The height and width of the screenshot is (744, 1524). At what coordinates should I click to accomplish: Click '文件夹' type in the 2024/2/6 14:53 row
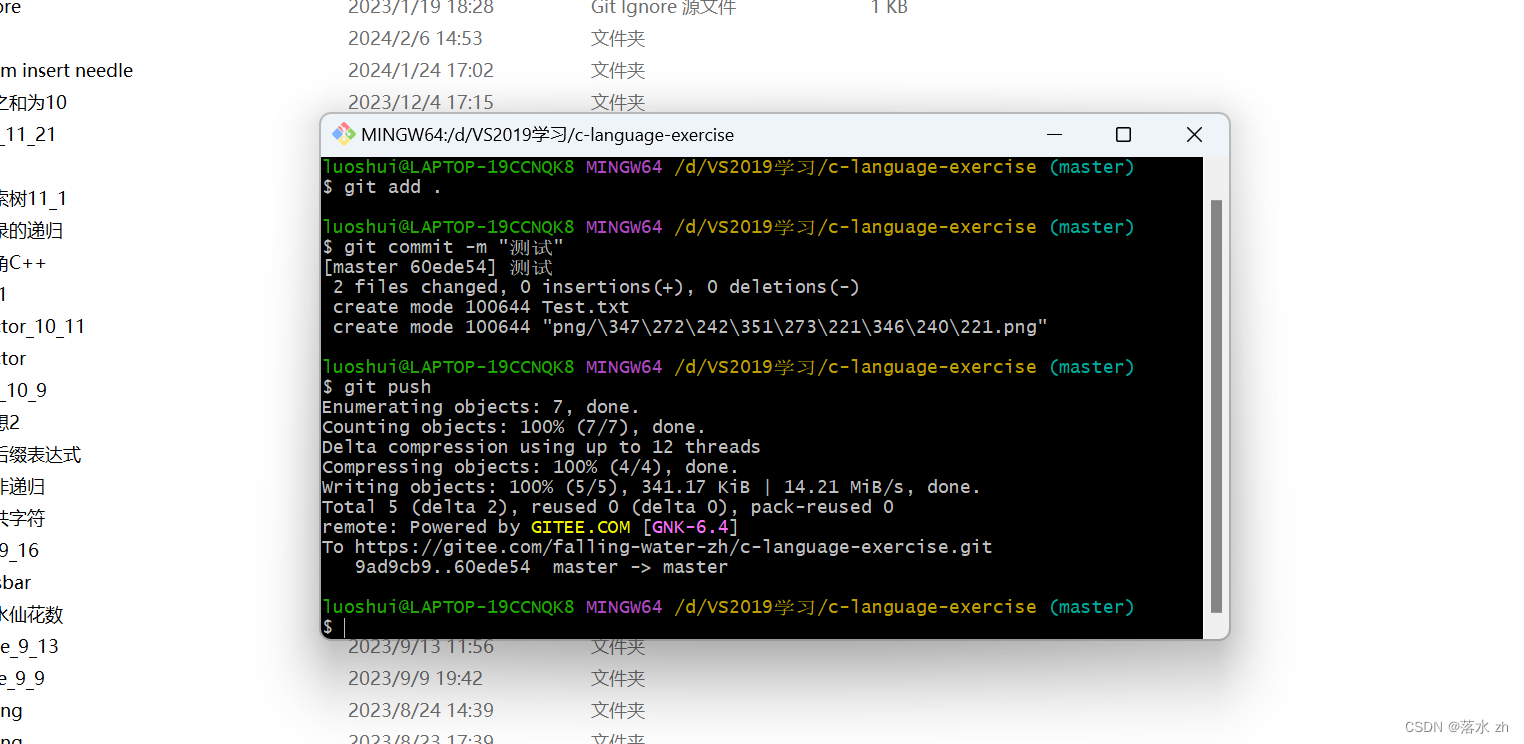tap(618, 38)
